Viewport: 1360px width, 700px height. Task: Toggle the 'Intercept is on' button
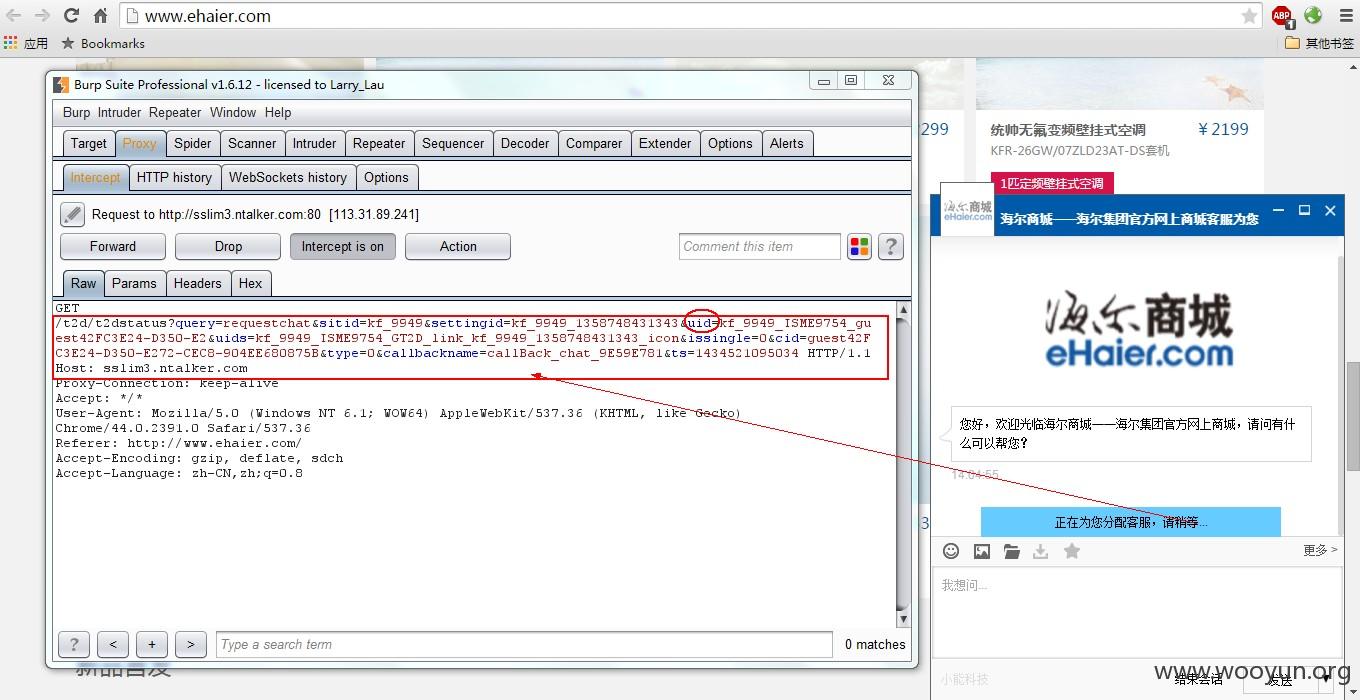coord(343,247)
